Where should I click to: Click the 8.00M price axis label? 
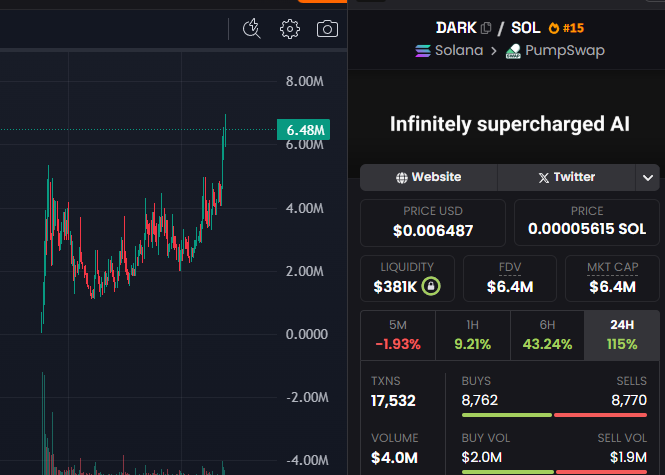pyautogui.click(x=305, y=81)
